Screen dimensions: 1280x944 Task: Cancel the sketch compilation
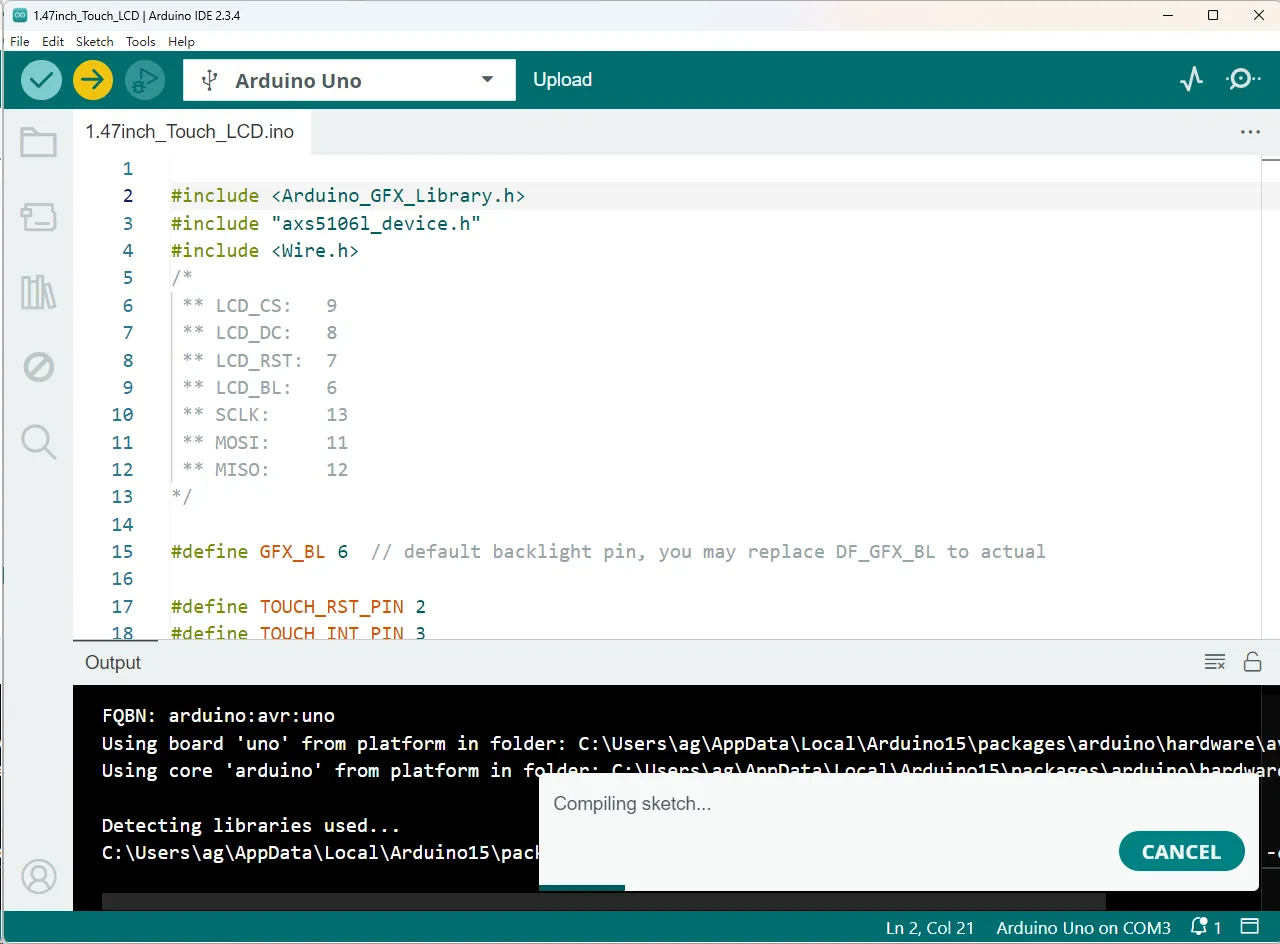click(1182, 852)
